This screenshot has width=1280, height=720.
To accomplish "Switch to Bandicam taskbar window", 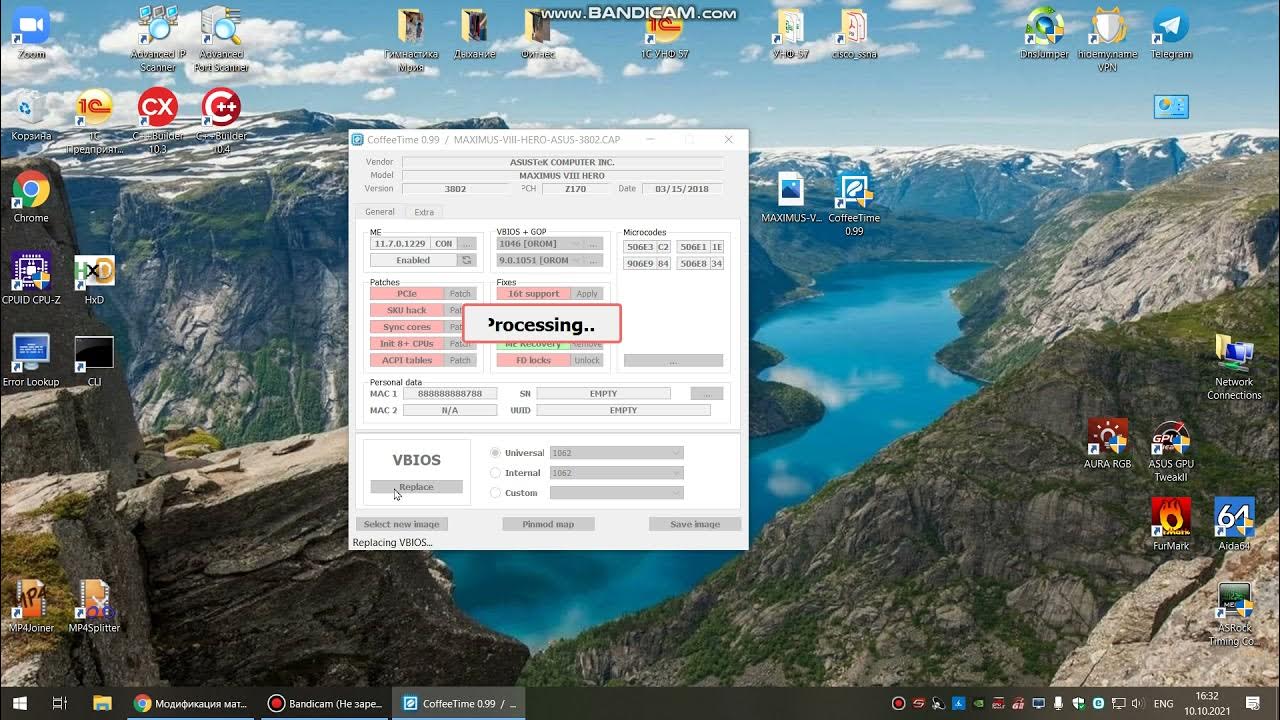I will 325,703.
